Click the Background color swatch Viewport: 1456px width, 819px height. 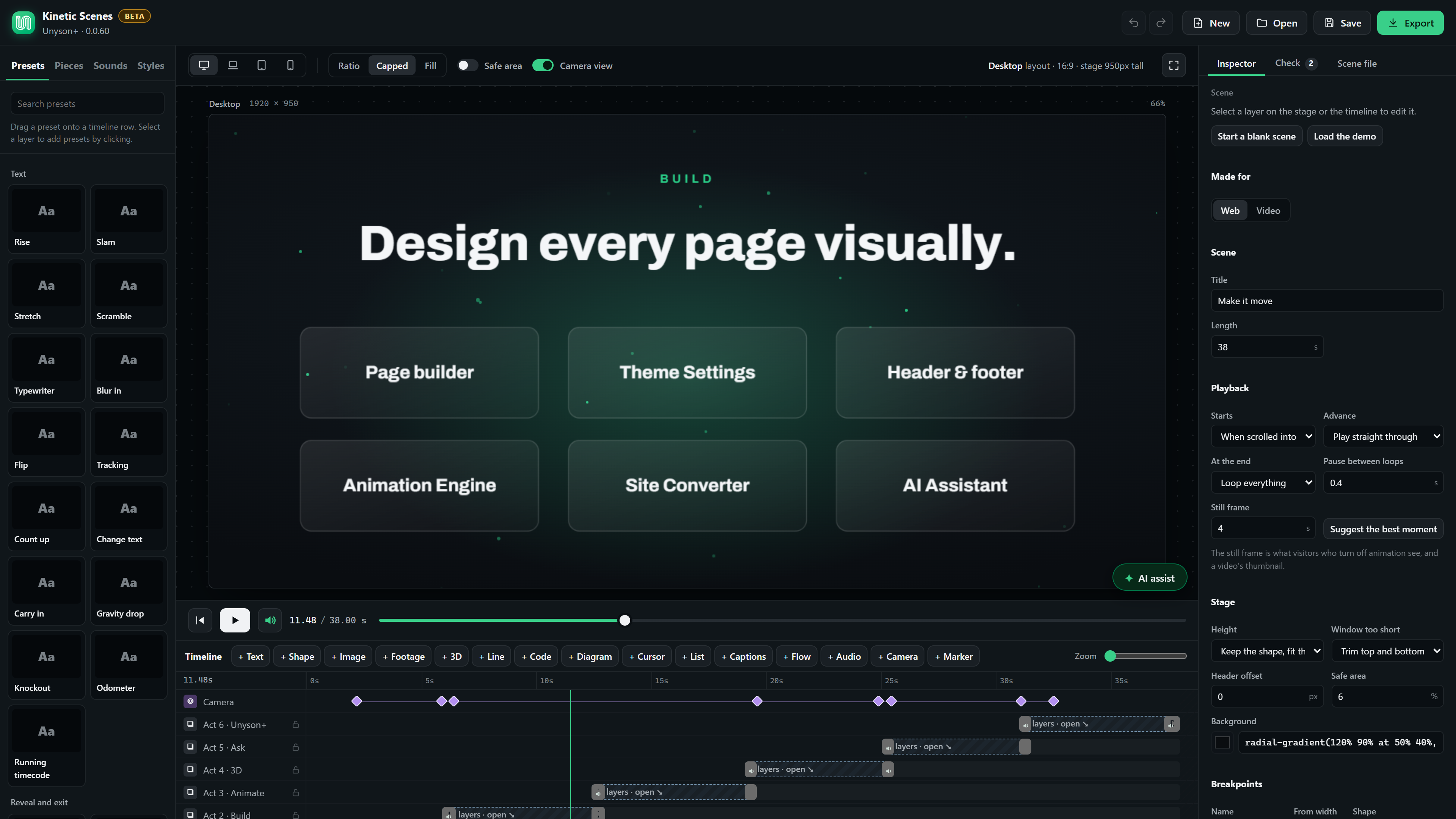(1222, 742)
